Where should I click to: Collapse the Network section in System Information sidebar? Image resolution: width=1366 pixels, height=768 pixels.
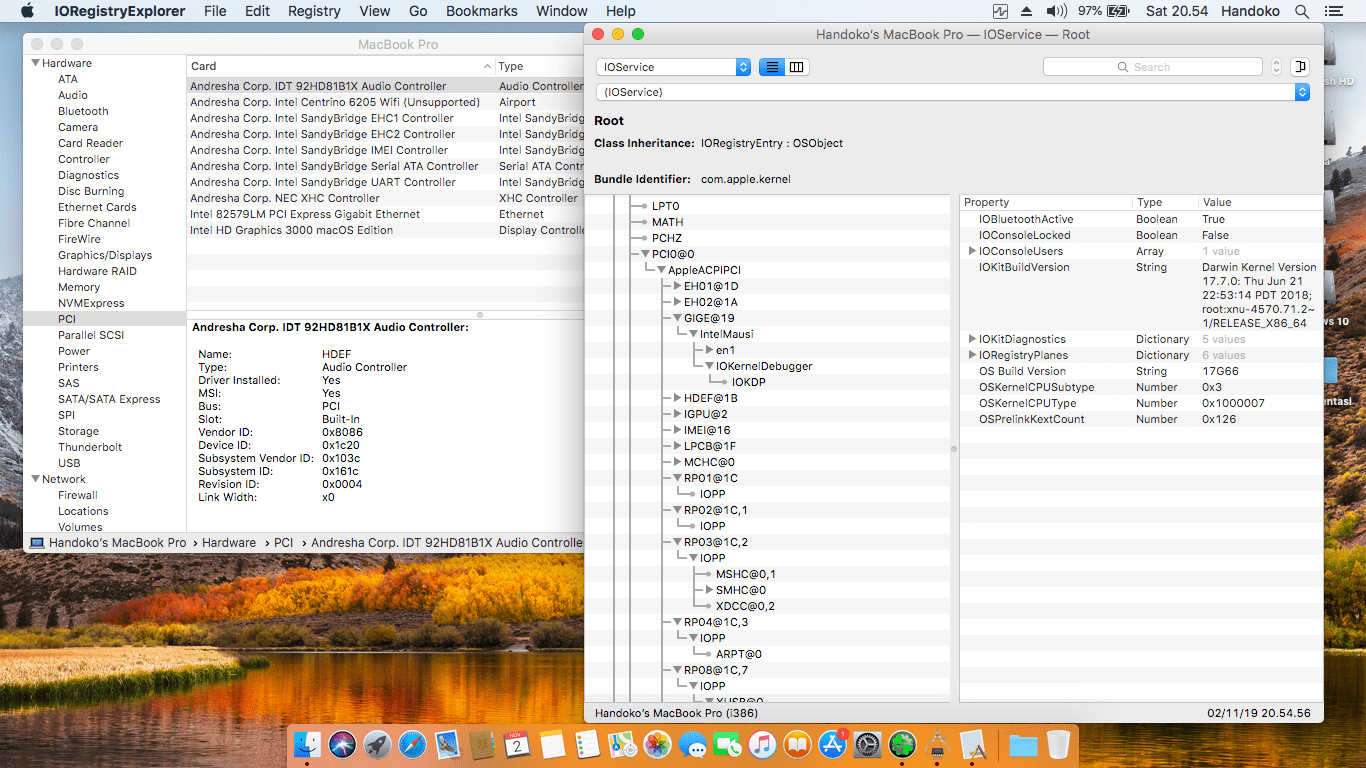click(35, 479)
